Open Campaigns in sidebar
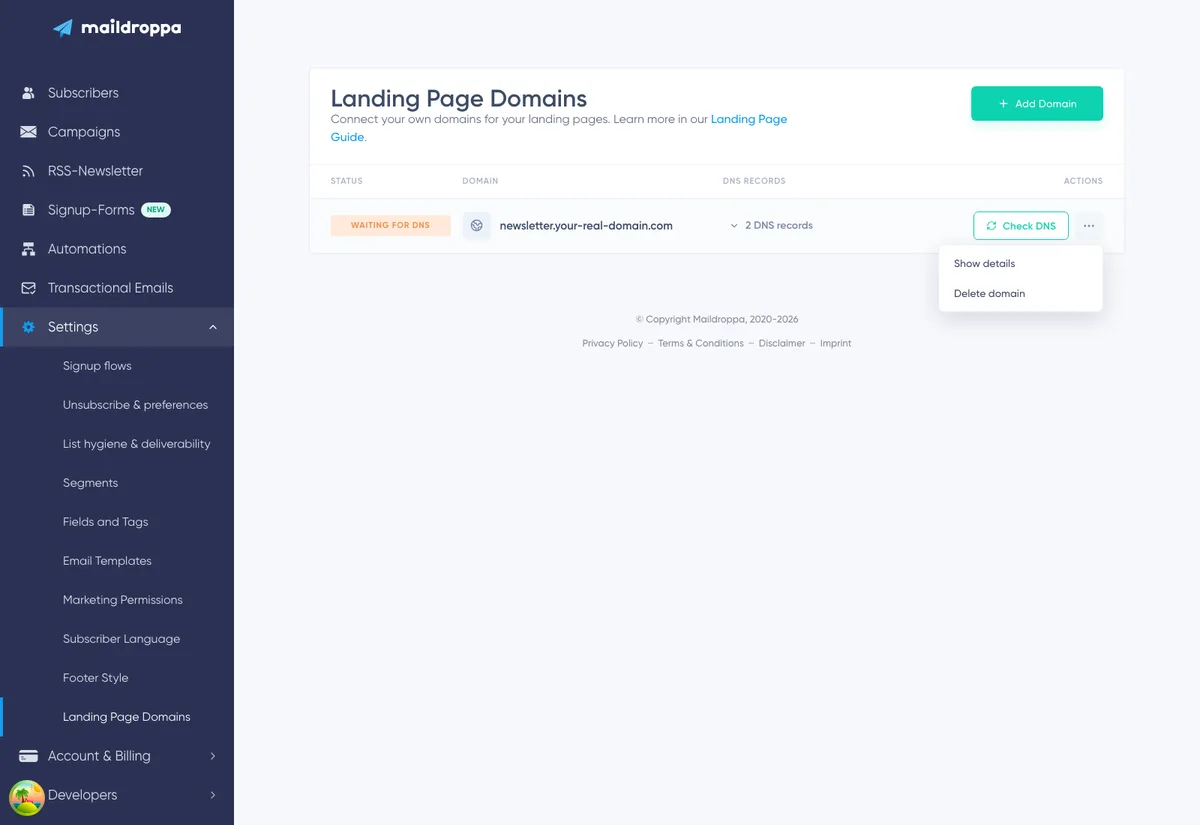This screenshot has height=825, width=1200. coord(117,132)
